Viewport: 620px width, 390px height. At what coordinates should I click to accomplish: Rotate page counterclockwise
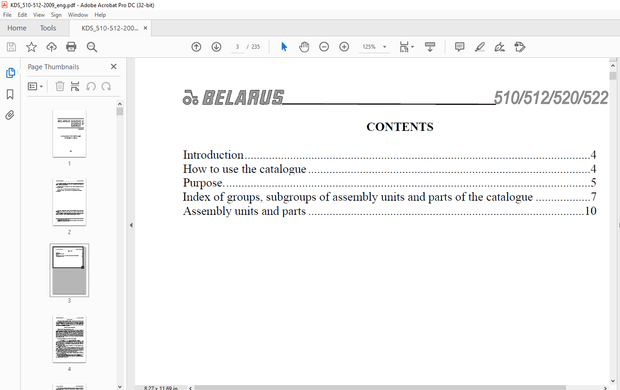(x=91, y=86)
